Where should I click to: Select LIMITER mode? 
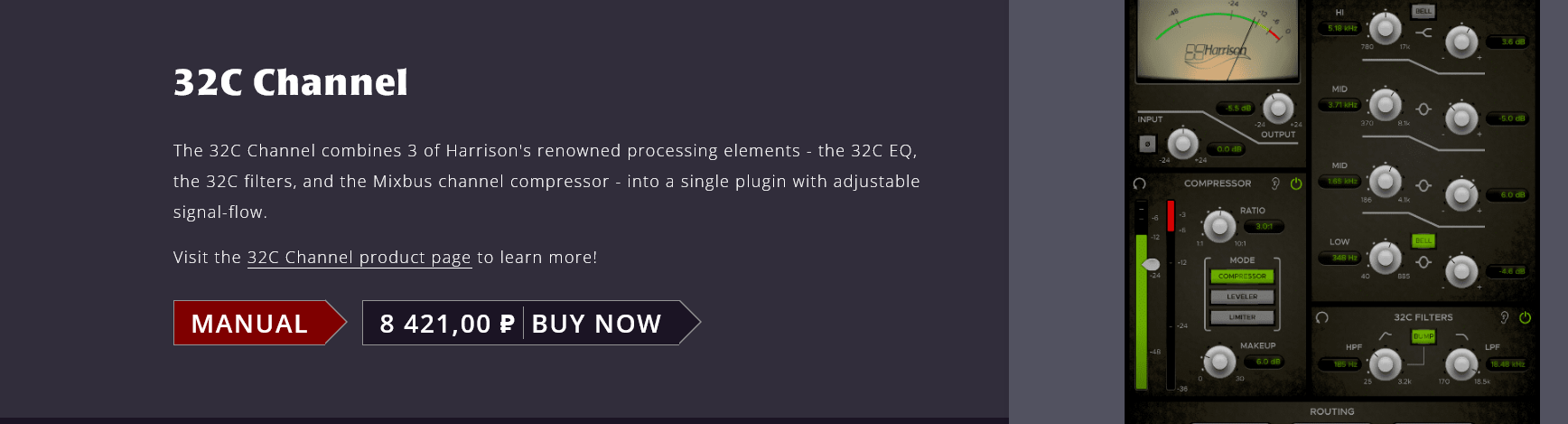point(1242,317)
